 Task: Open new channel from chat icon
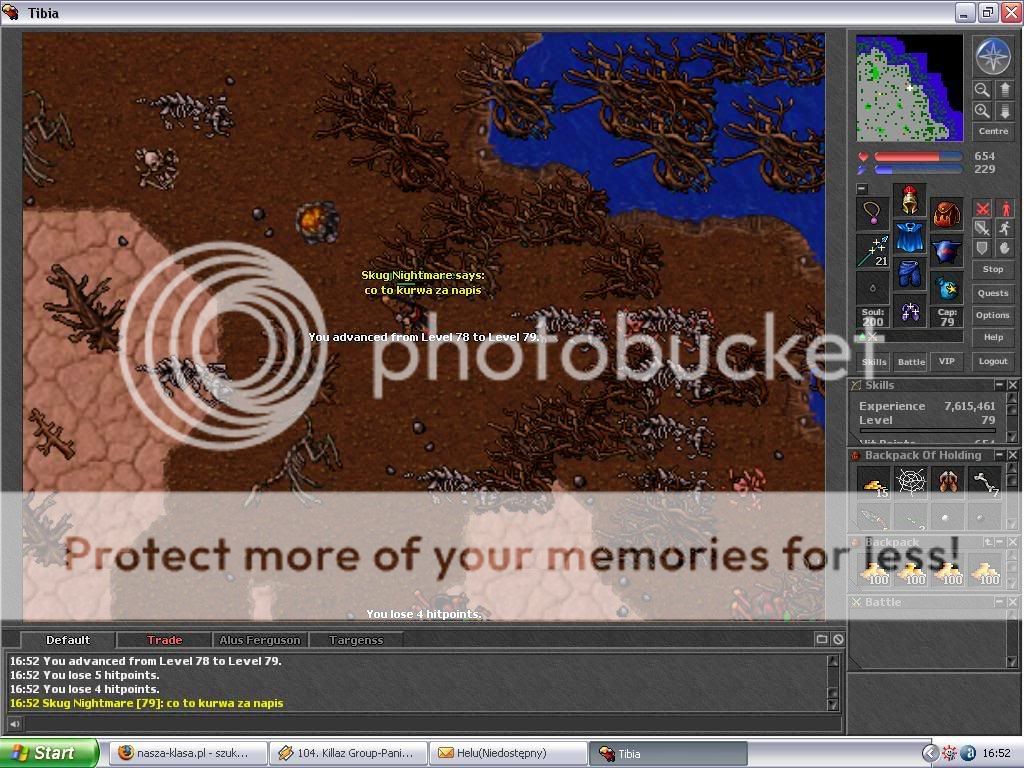[x=822, y=639]
